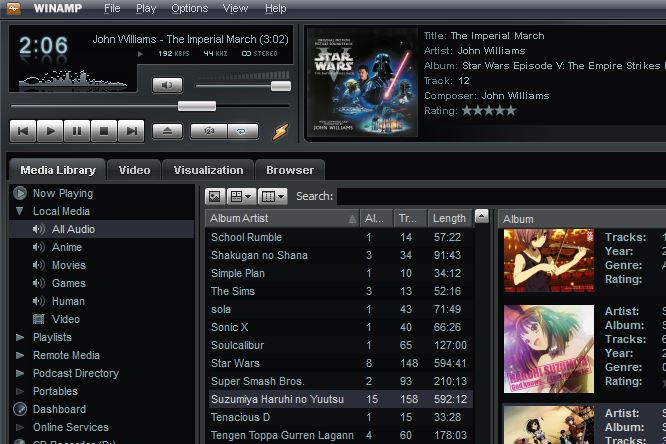Toggle shuffle mode
Viewport: 666px width, 444px height.
(x=209, y=131)
